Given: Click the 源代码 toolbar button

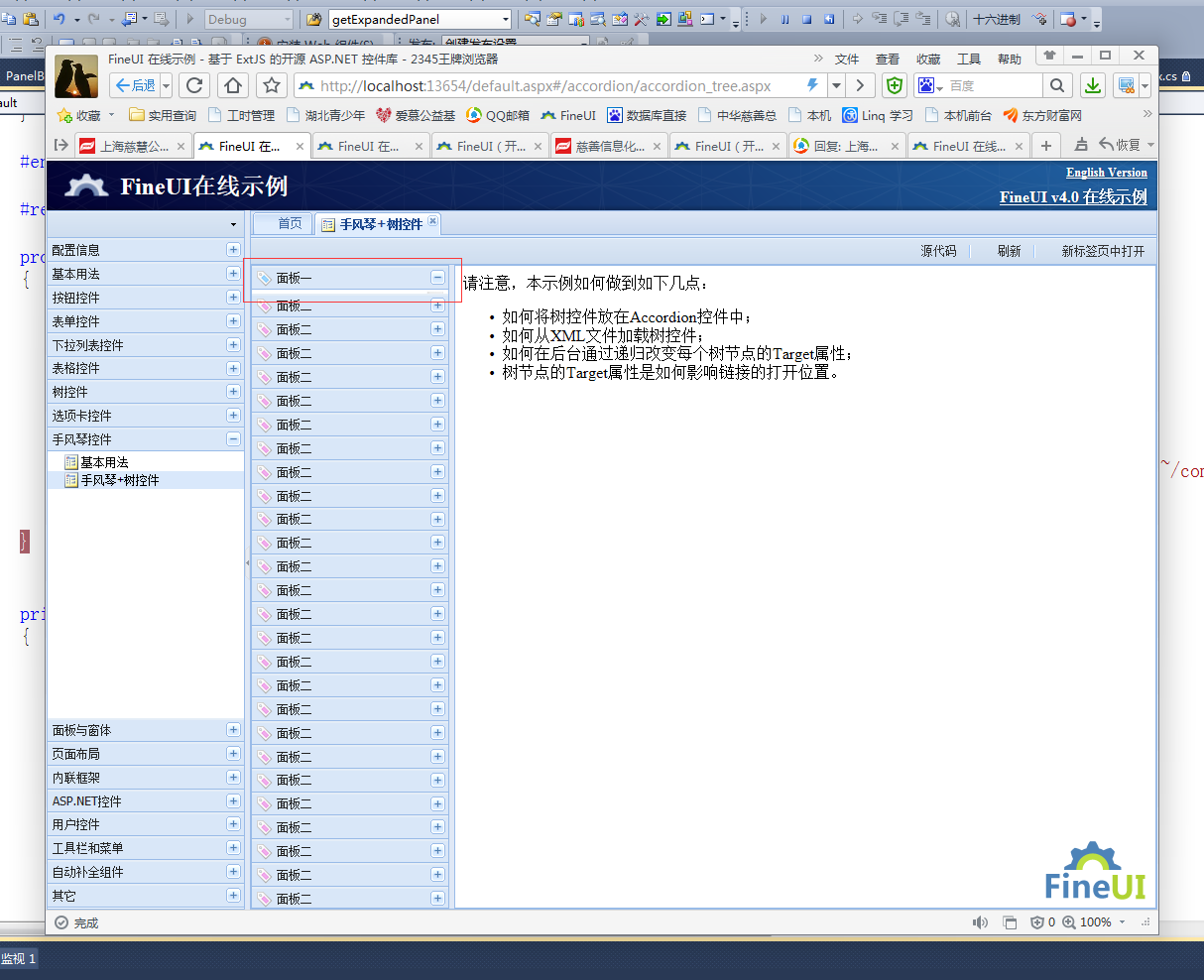Looking at the screenshot, I should tap(938, 252).
